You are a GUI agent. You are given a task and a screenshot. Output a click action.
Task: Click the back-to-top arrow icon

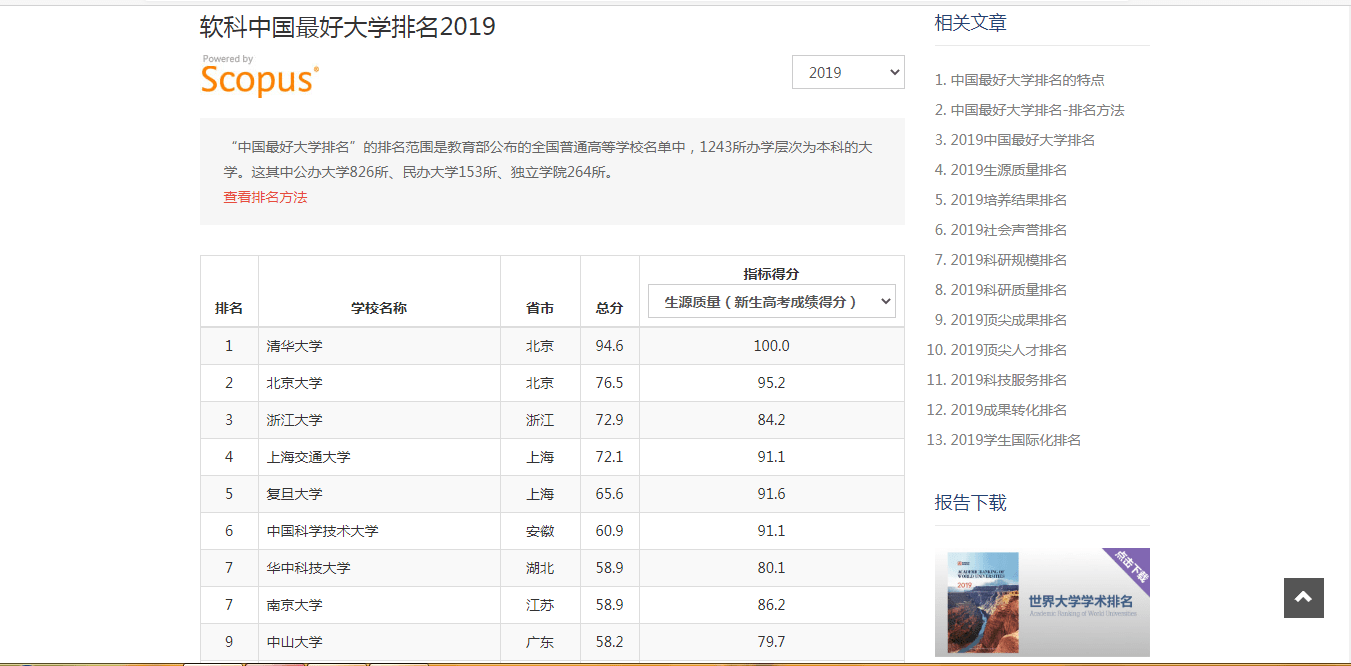1303,597
